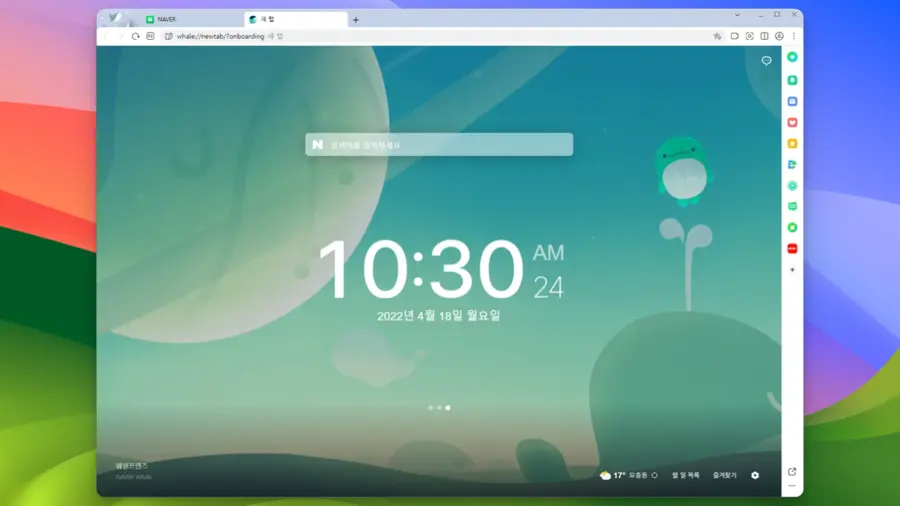Open a new tab with plus button
This screenshot has height=506, width=900.
[356, 20]
